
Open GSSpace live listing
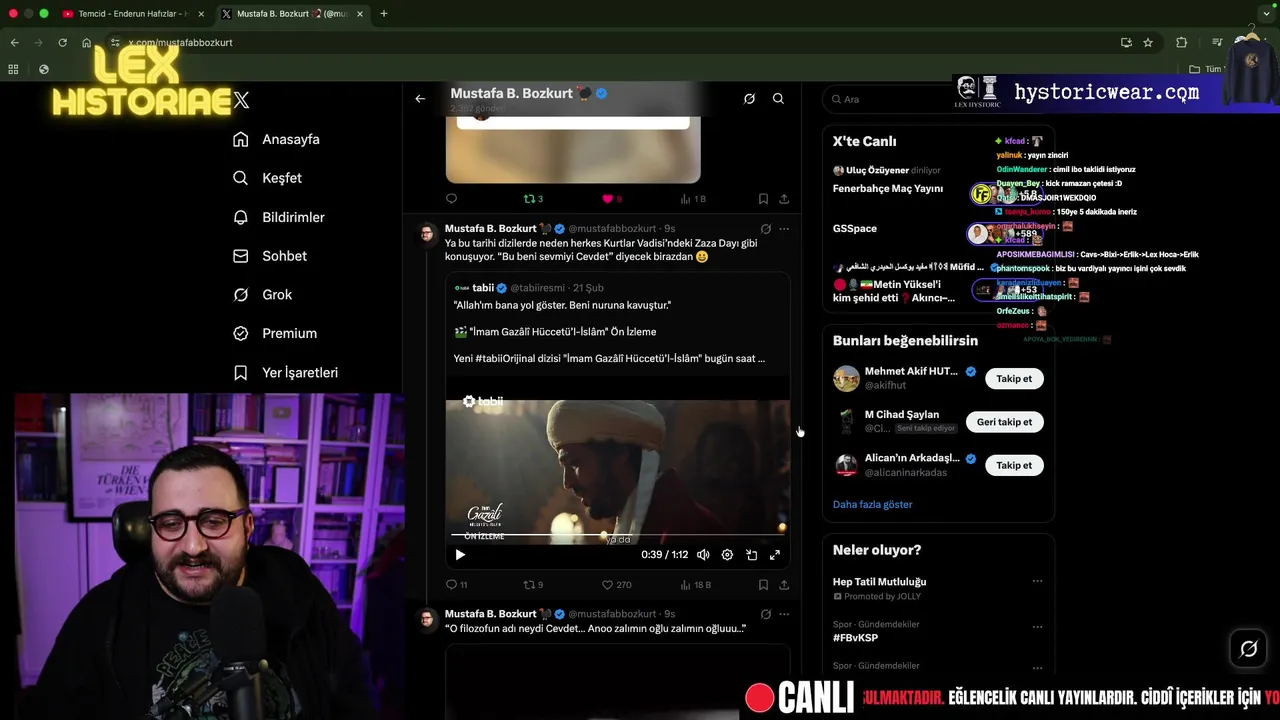point(855,229)
